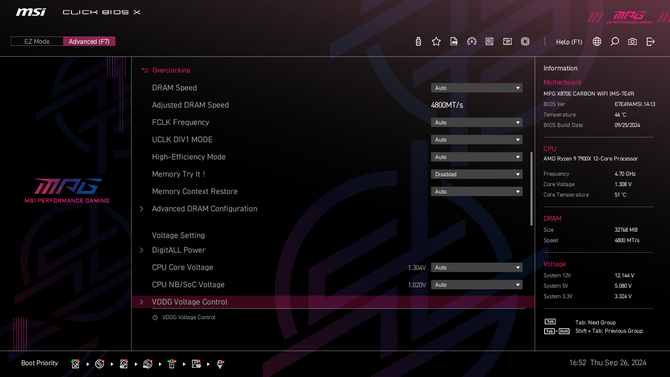Select the Advanced (F7) mode
Viewport: 670px width, 377px height.
(89, 41)
